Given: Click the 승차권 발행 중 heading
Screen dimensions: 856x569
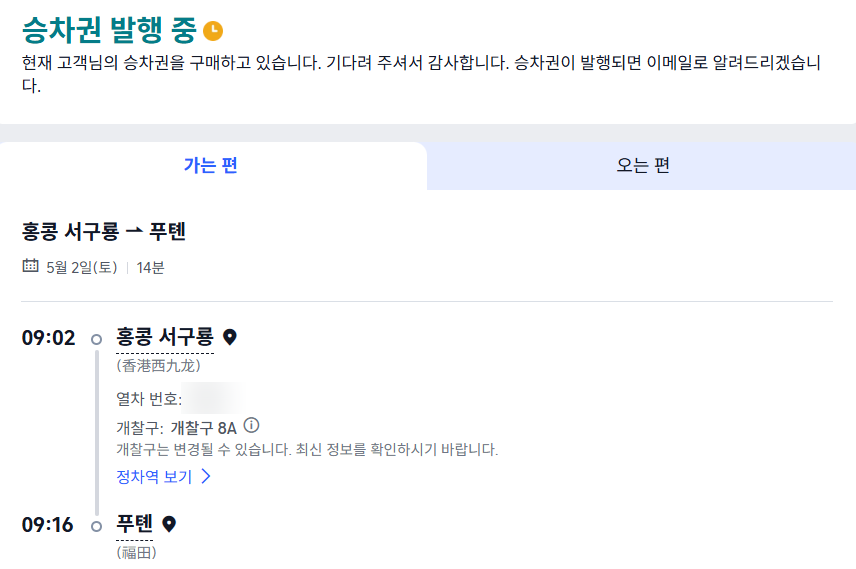Looking at the screenshot, I should click(x=109, y=30).
